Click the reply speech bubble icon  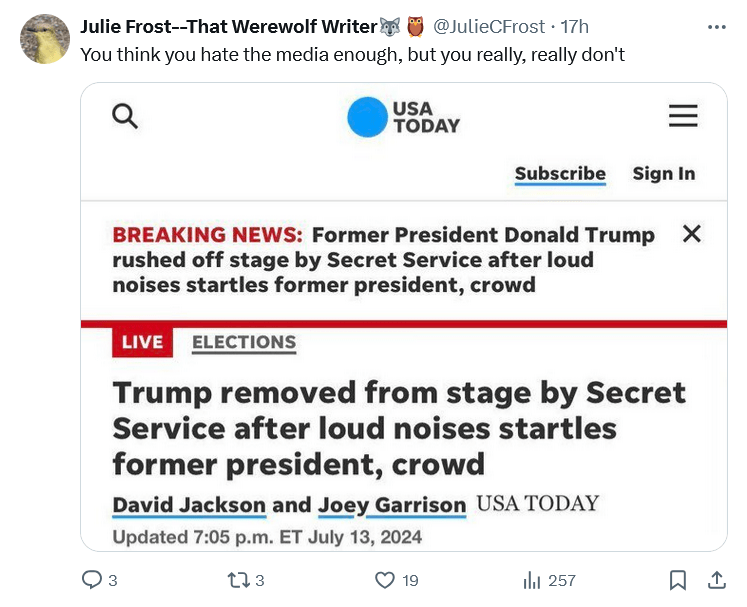(x=91, y=580)
